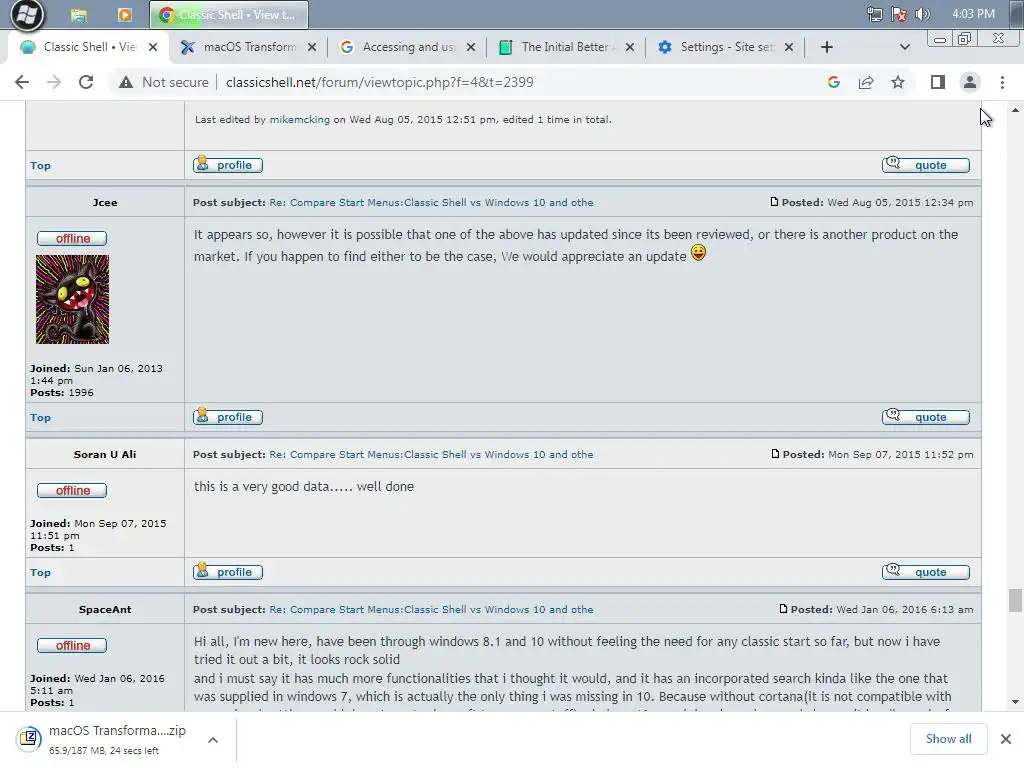View Soran U Ali's profile
1024x768 pixels.
[228, 572]
